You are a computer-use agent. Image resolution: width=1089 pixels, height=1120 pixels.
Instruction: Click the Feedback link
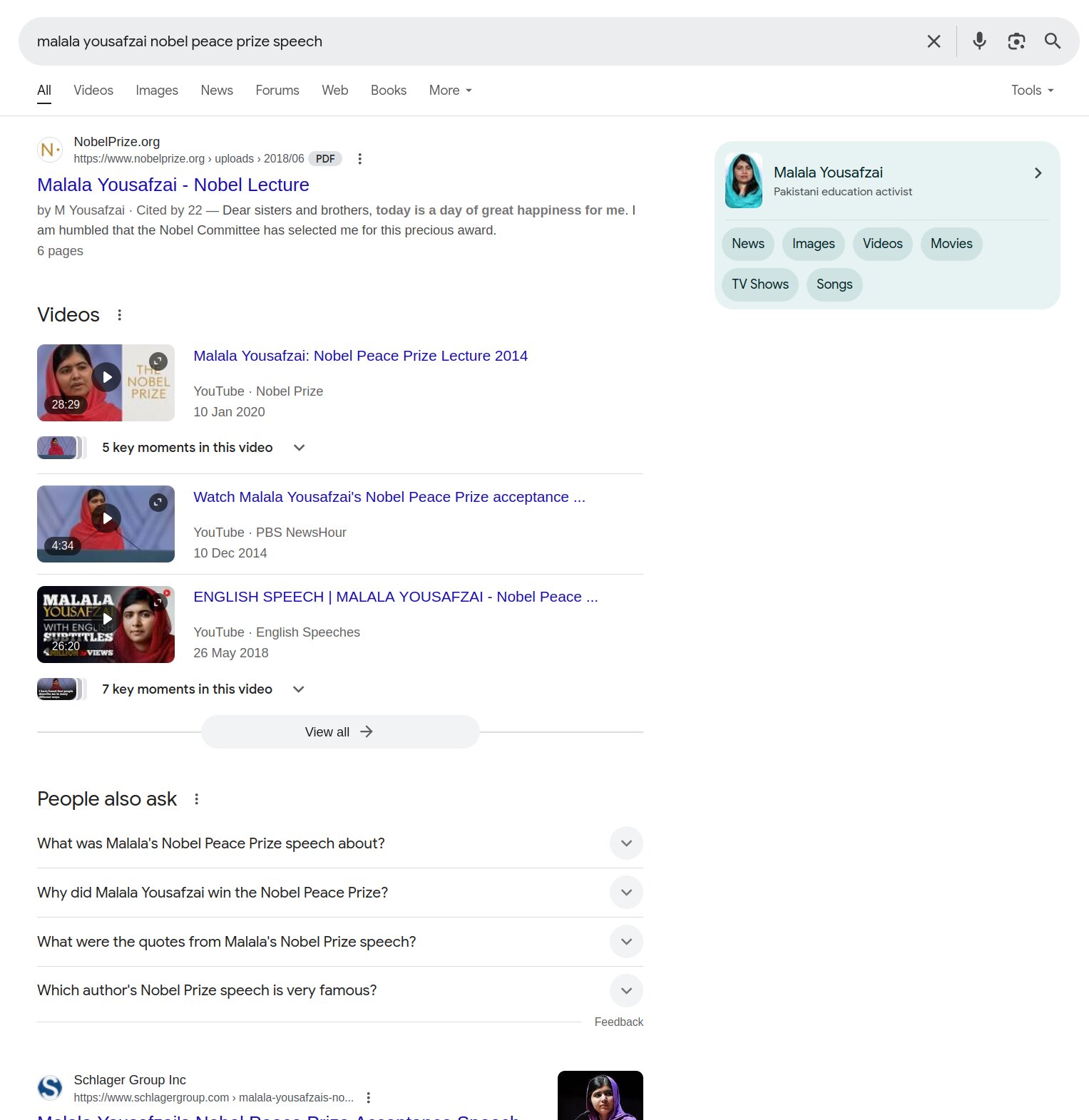click(x=619, y=1022)
